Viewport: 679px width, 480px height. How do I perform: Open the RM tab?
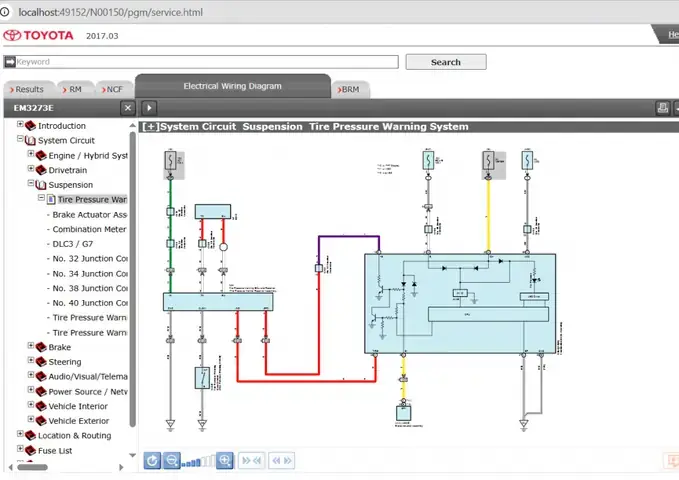point(75,89)
